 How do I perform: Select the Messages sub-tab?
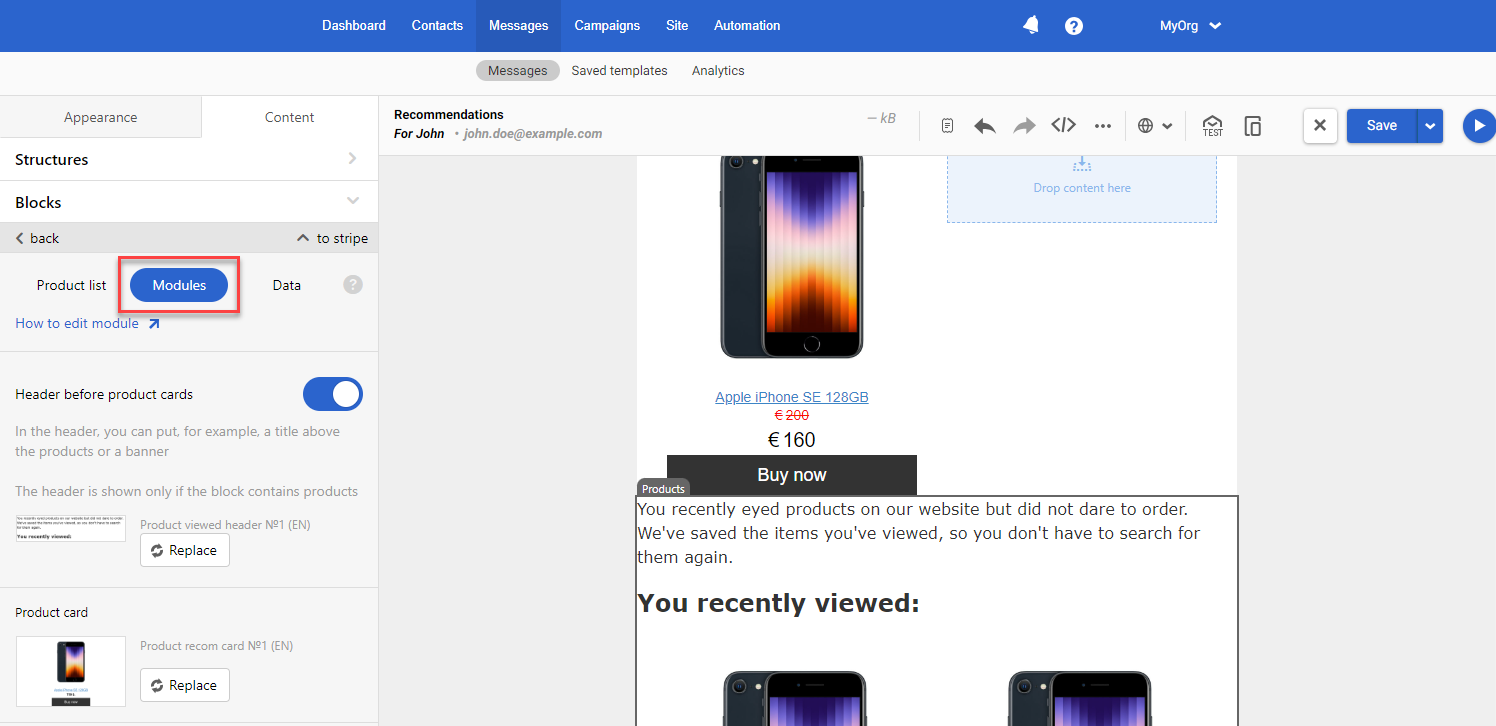pos(518,71)
